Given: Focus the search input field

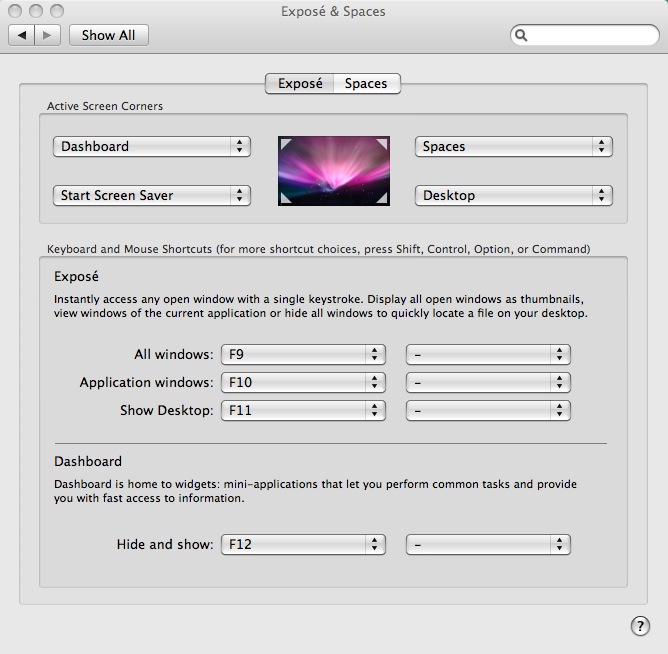Looking at the screenshot, I should (584, 35).
